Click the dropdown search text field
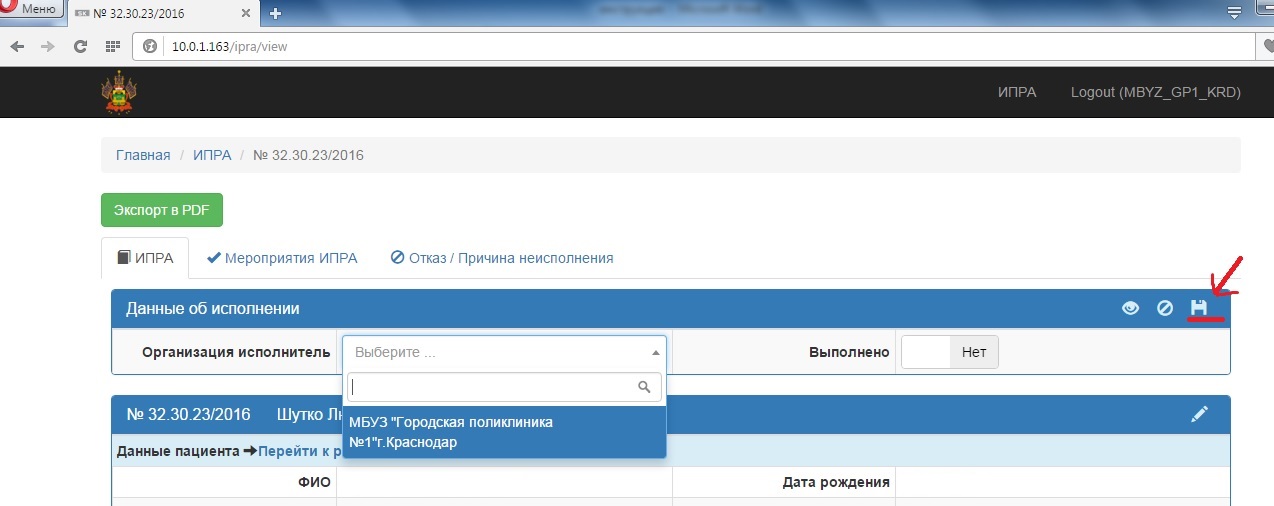Screen dimensions: 1274x506 pyautogui.click(x=492, y=387)
